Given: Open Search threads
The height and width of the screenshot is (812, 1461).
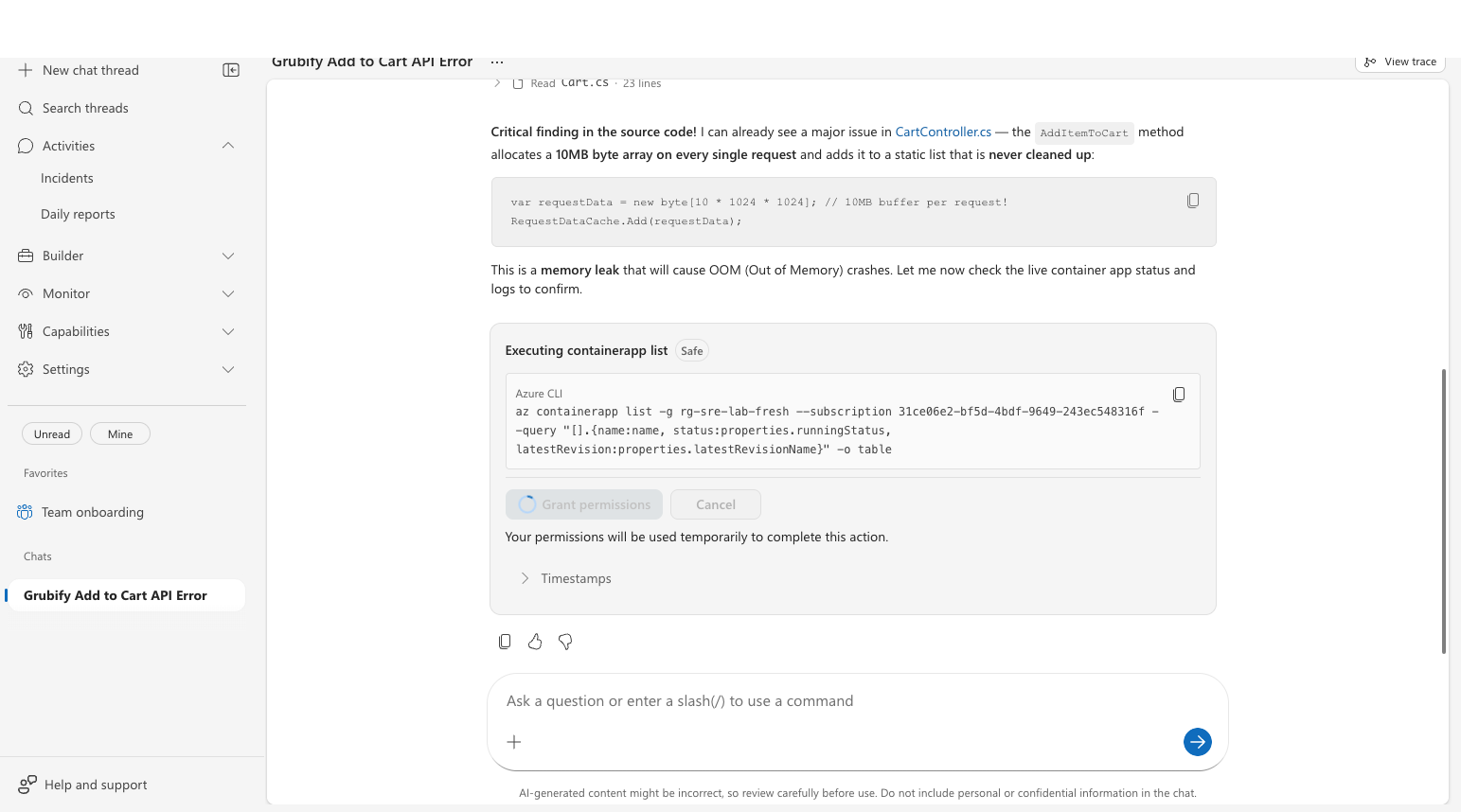Looking at the screenshot, I should pyautogui.click(x=85, y=108).
